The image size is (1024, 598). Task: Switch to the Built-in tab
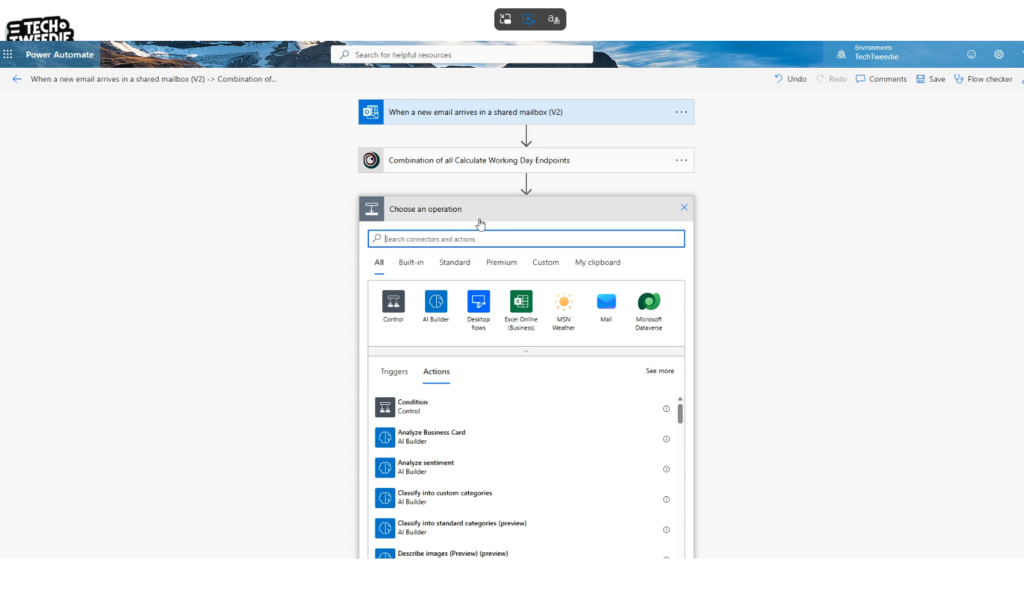[411, 262]
